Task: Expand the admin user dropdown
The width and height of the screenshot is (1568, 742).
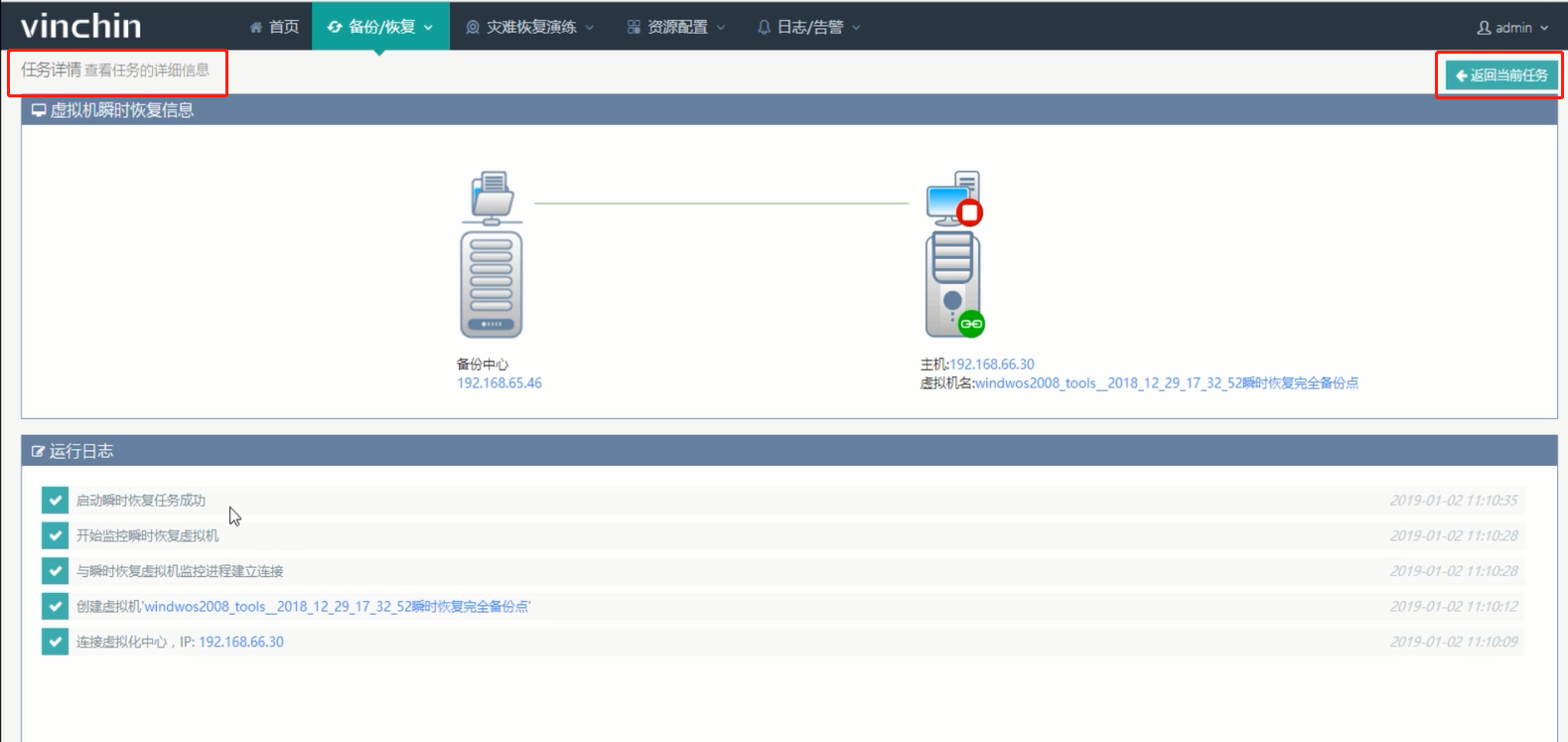Action: (1512, 28)
